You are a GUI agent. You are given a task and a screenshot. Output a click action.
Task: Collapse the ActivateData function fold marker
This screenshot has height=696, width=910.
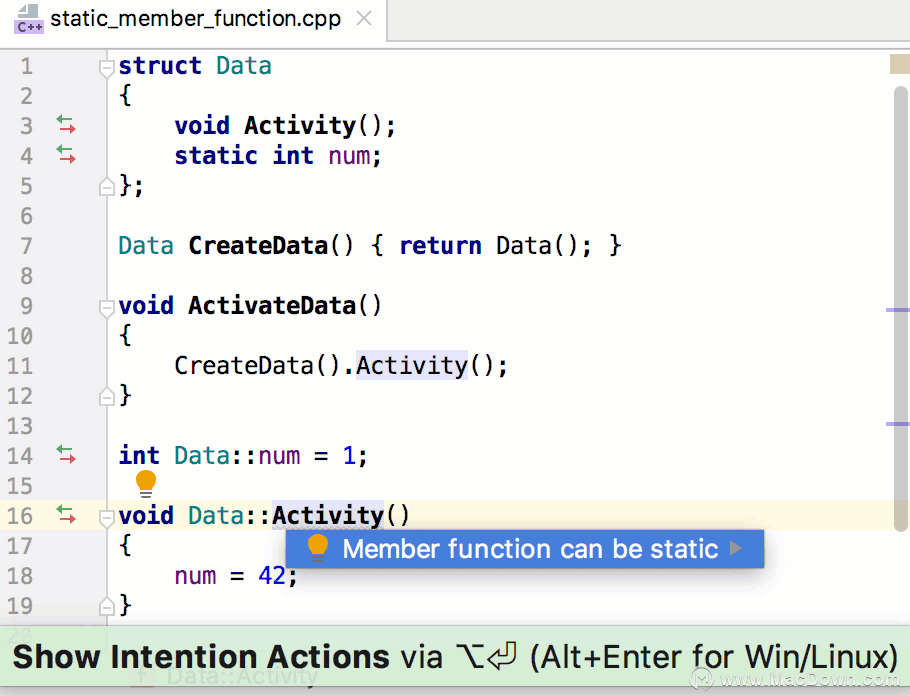click(106, 308)
